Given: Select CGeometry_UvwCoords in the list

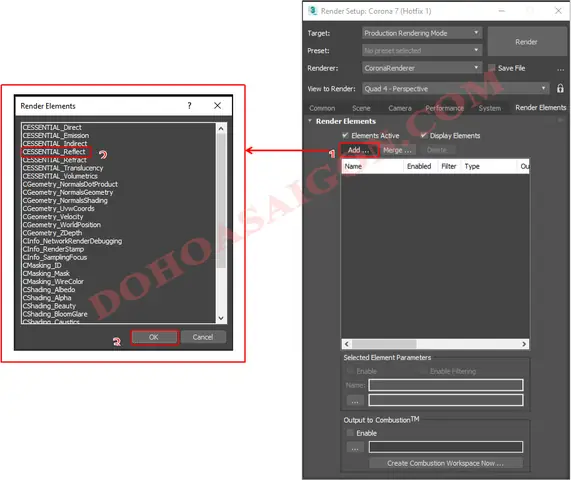Looking at the screenshot, I should (x=58, y=209).
